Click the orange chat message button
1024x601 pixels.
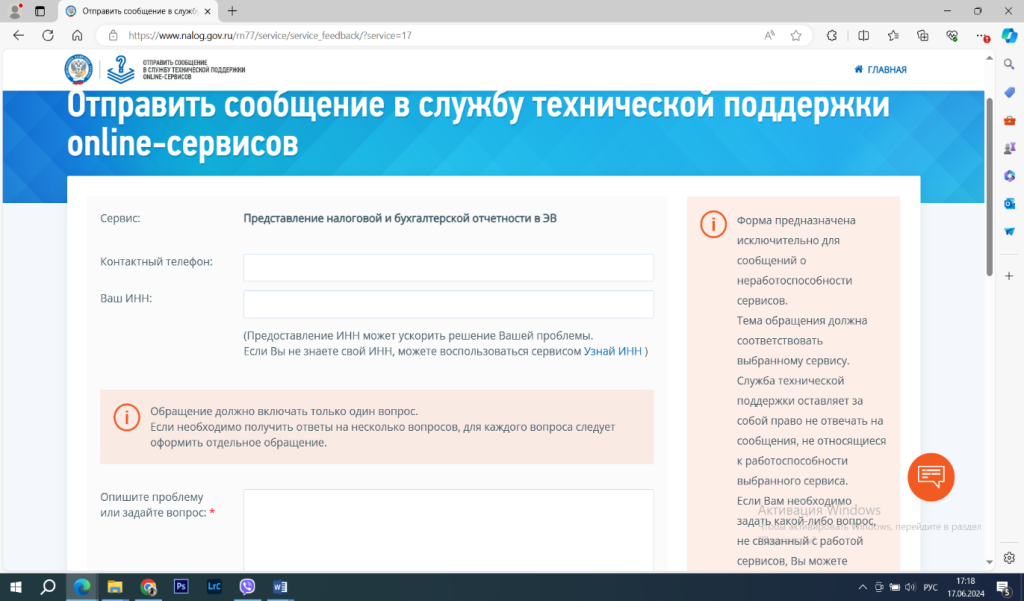pyautogui.click(x=930, y=477)
